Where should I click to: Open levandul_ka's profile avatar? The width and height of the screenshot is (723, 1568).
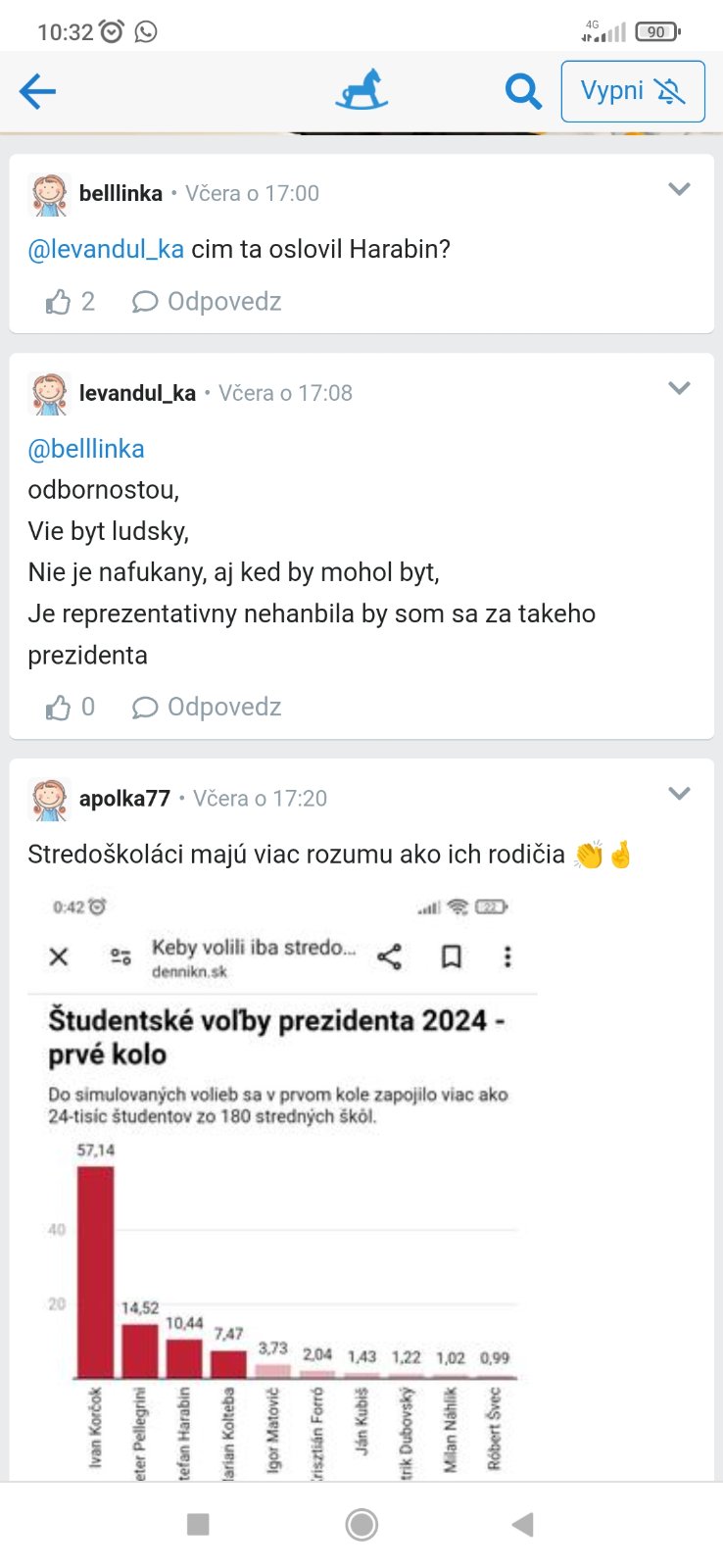pyautogui.click(x=48, y=394)
